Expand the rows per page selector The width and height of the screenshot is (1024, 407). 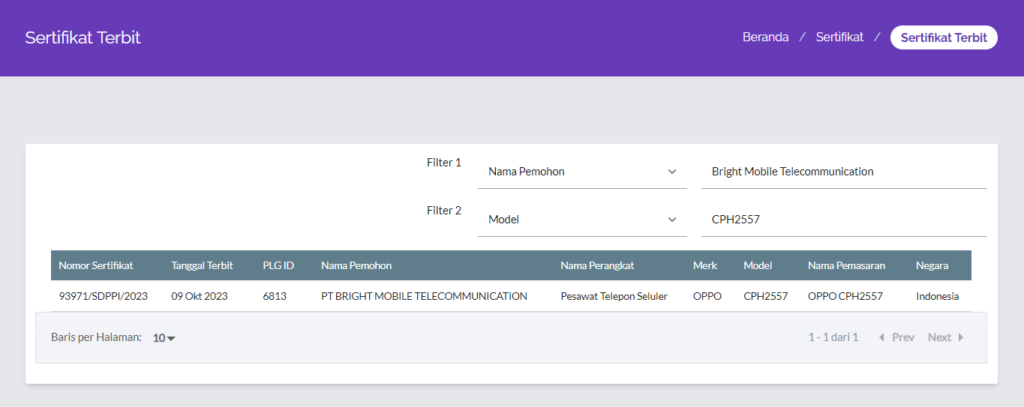[x=164, y=338]
